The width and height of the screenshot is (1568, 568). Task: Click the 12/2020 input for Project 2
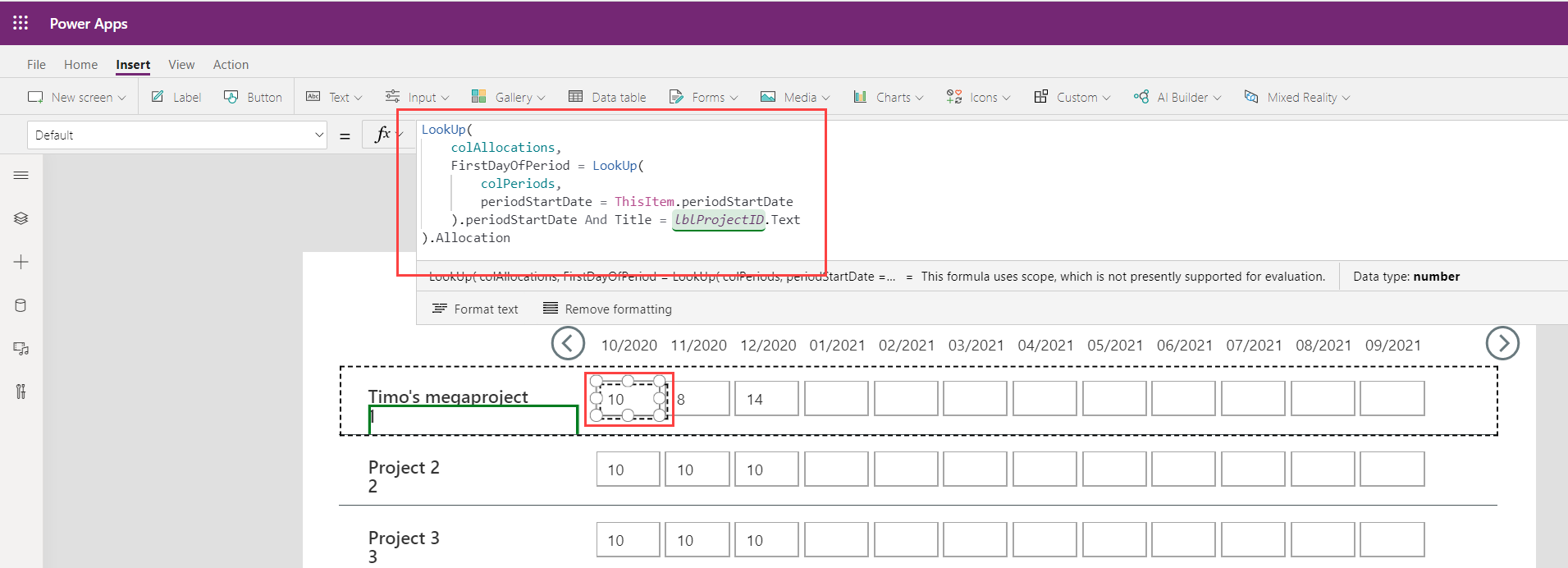point(766,470)
